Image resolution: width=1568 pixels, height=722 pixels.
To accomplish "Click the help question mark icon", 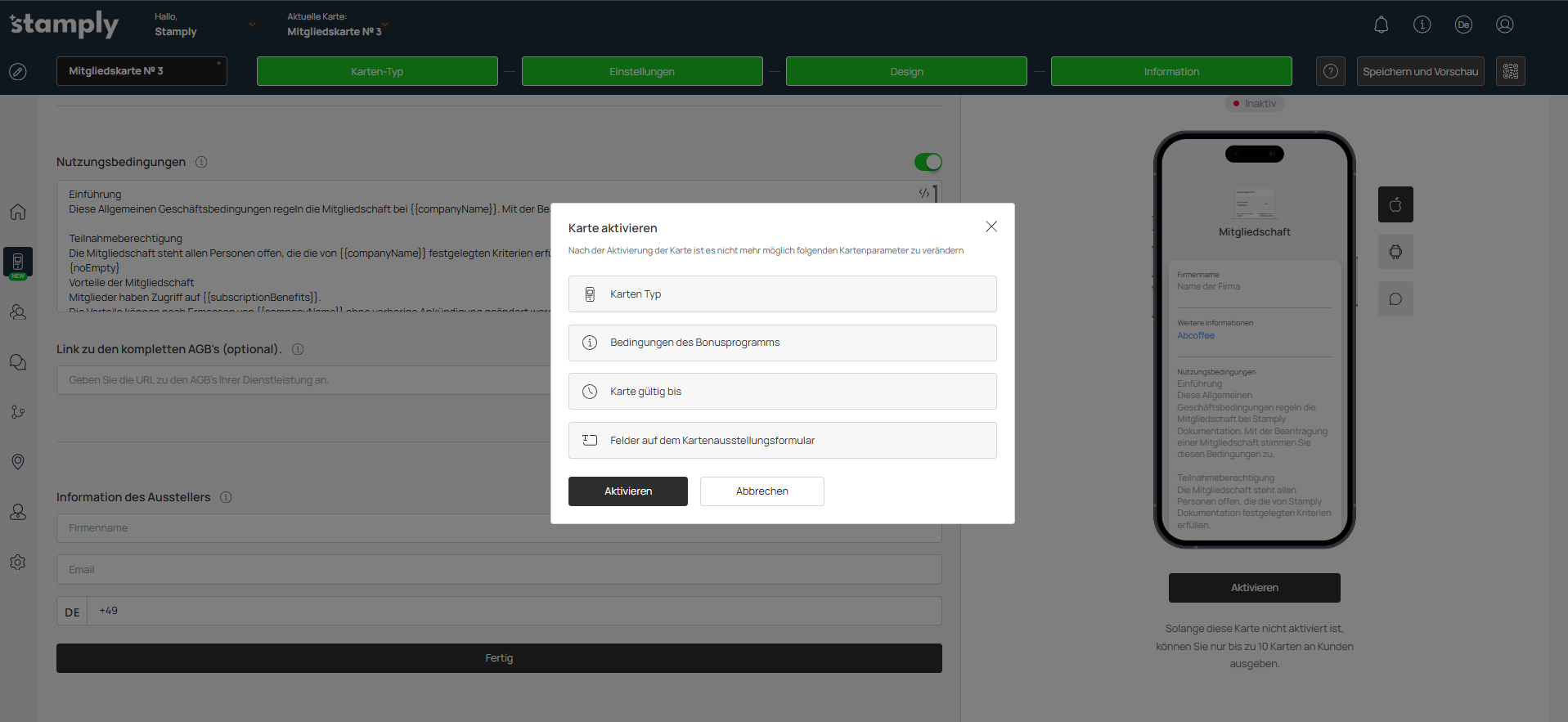I will click(x=1330, y=71).
